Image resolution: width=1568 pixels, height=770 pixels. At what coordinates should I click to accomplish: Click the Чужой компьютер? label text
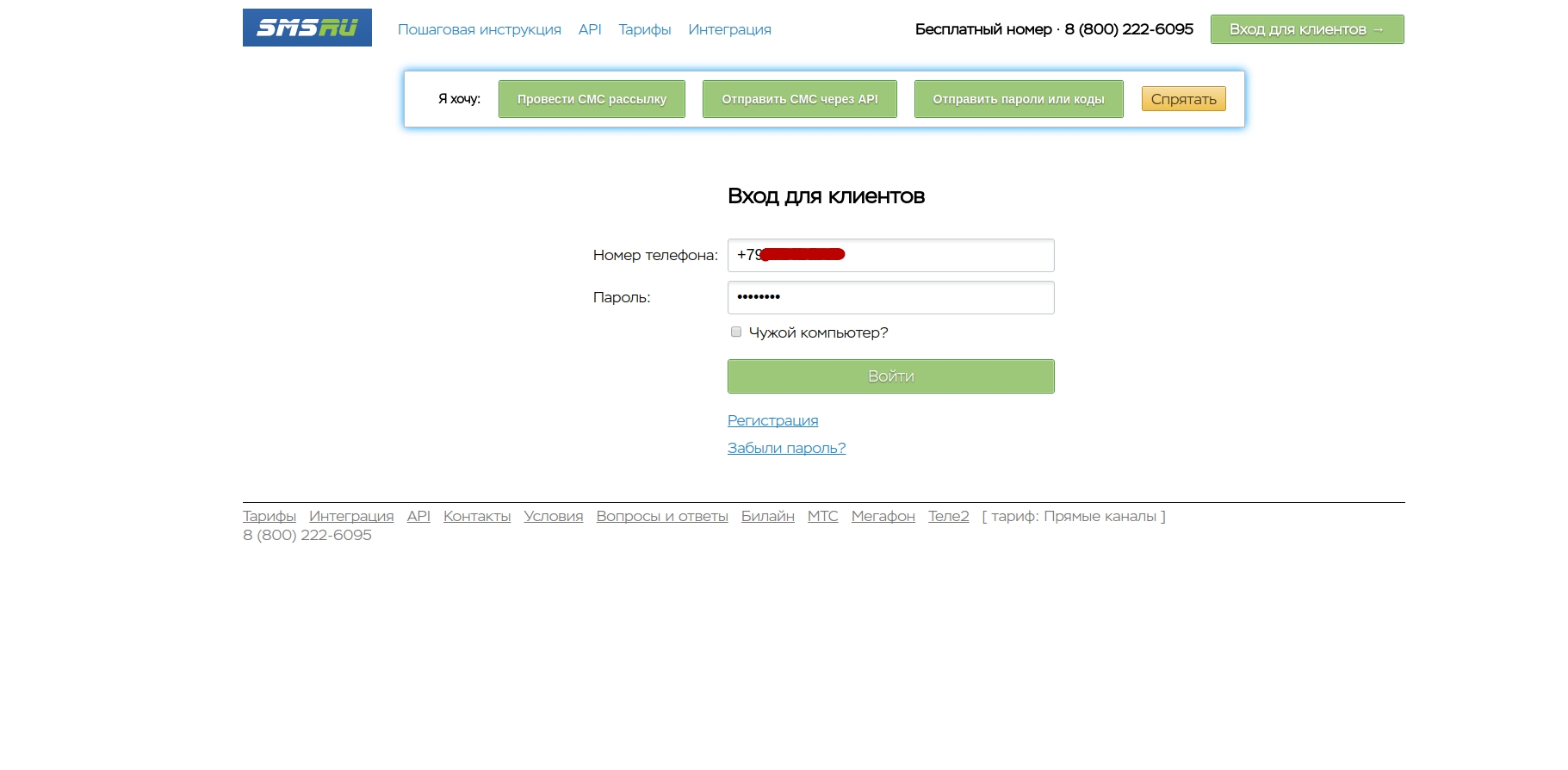[818, 332]
